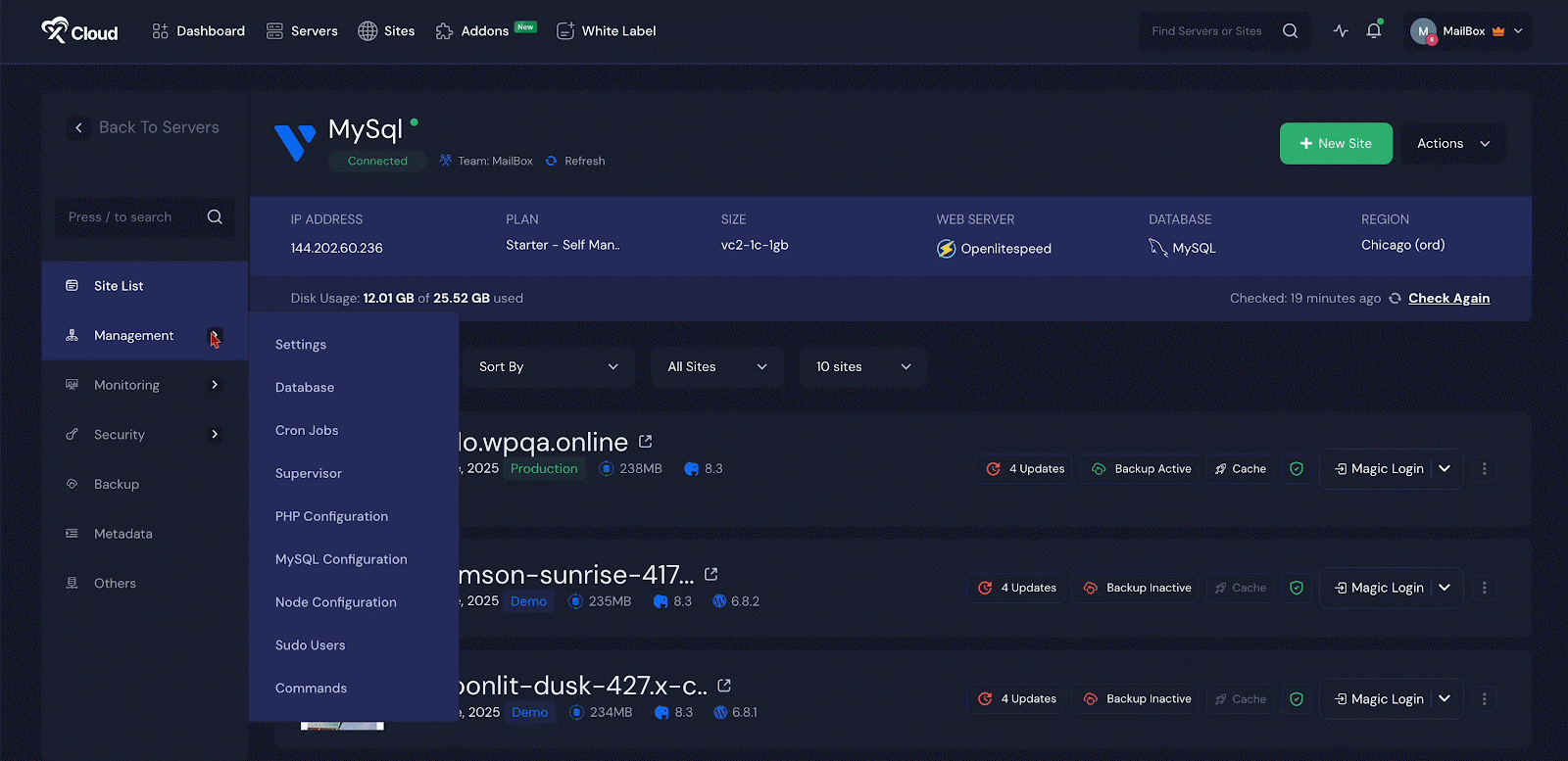Viewport: 1568px width, 761px height.
Task: Select MySQL Configuration from Management menu
Action: (341, 559)
